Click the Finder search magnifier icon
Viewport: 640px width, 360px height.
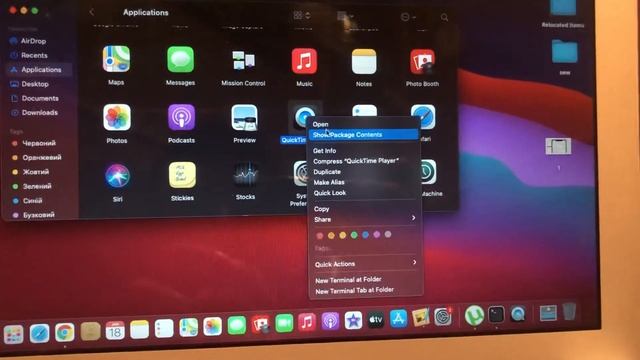444,18
